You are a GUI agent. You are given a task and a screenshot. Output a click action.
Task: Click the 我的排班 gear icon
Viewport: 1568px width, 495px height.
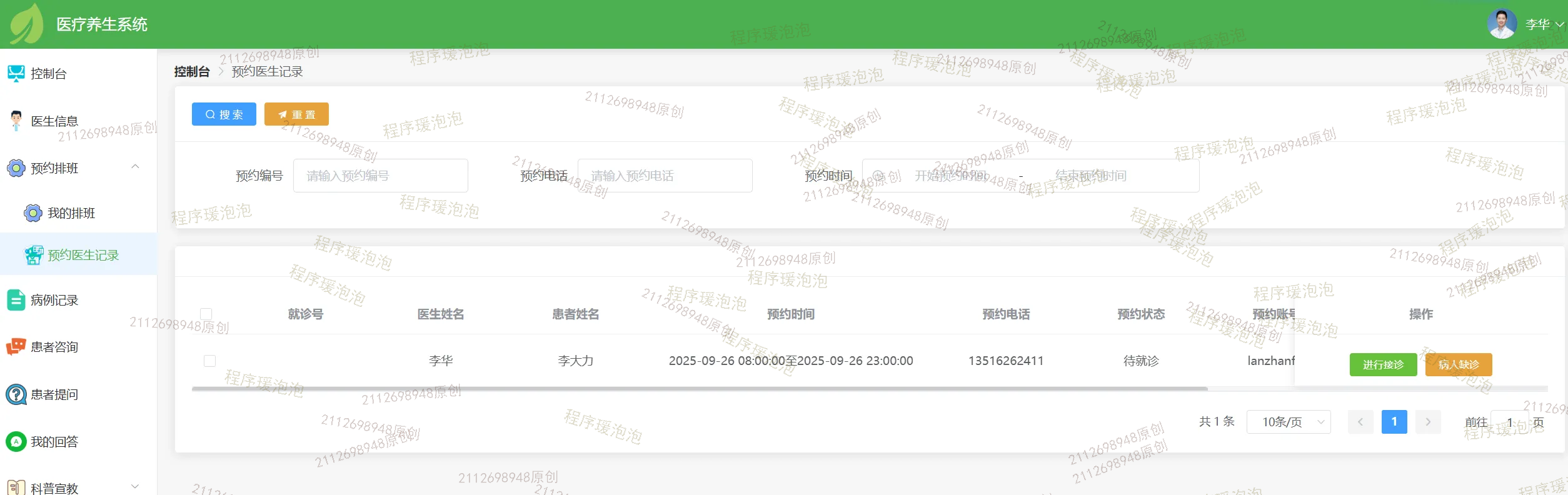coord(33,213)
